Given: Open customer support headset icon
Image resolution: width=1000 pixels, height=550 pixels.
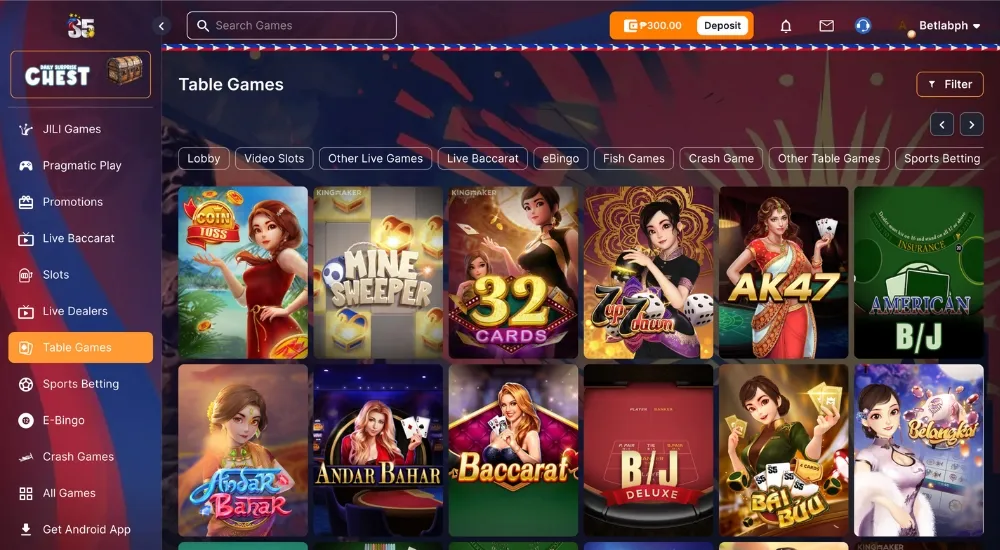Looking at the screenshot, I should click(863, 26).
